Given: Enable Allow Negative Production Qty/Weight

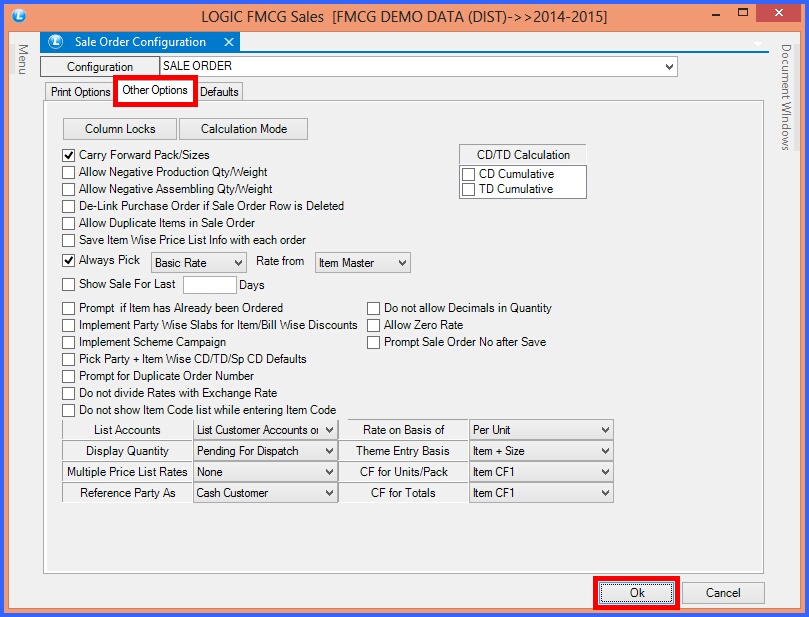Looking at the screenshot, I should point(68,172).
